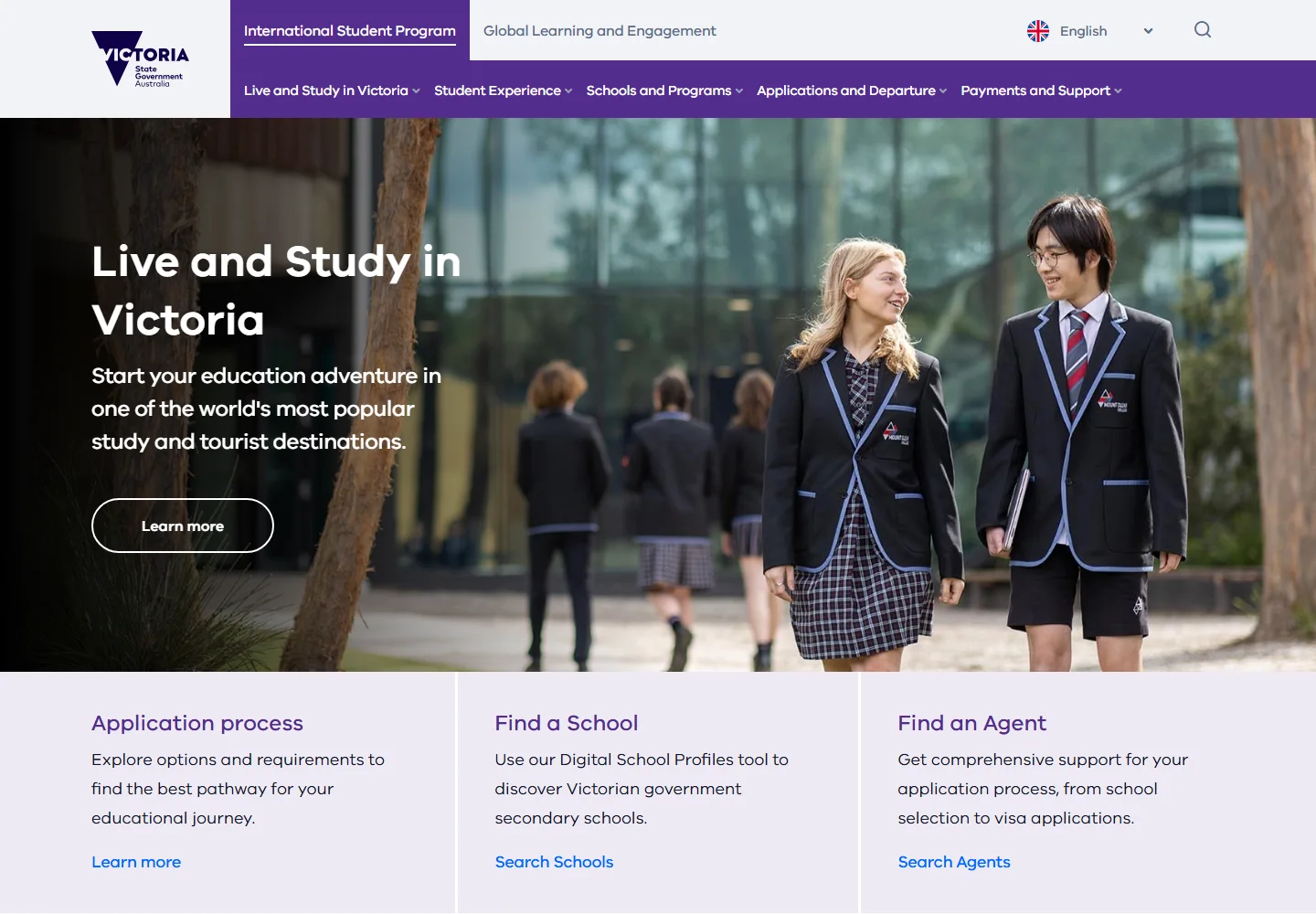1316x914 pixels.
Task: Open the search magnifier icon
Action: (x=1203, y=30)
